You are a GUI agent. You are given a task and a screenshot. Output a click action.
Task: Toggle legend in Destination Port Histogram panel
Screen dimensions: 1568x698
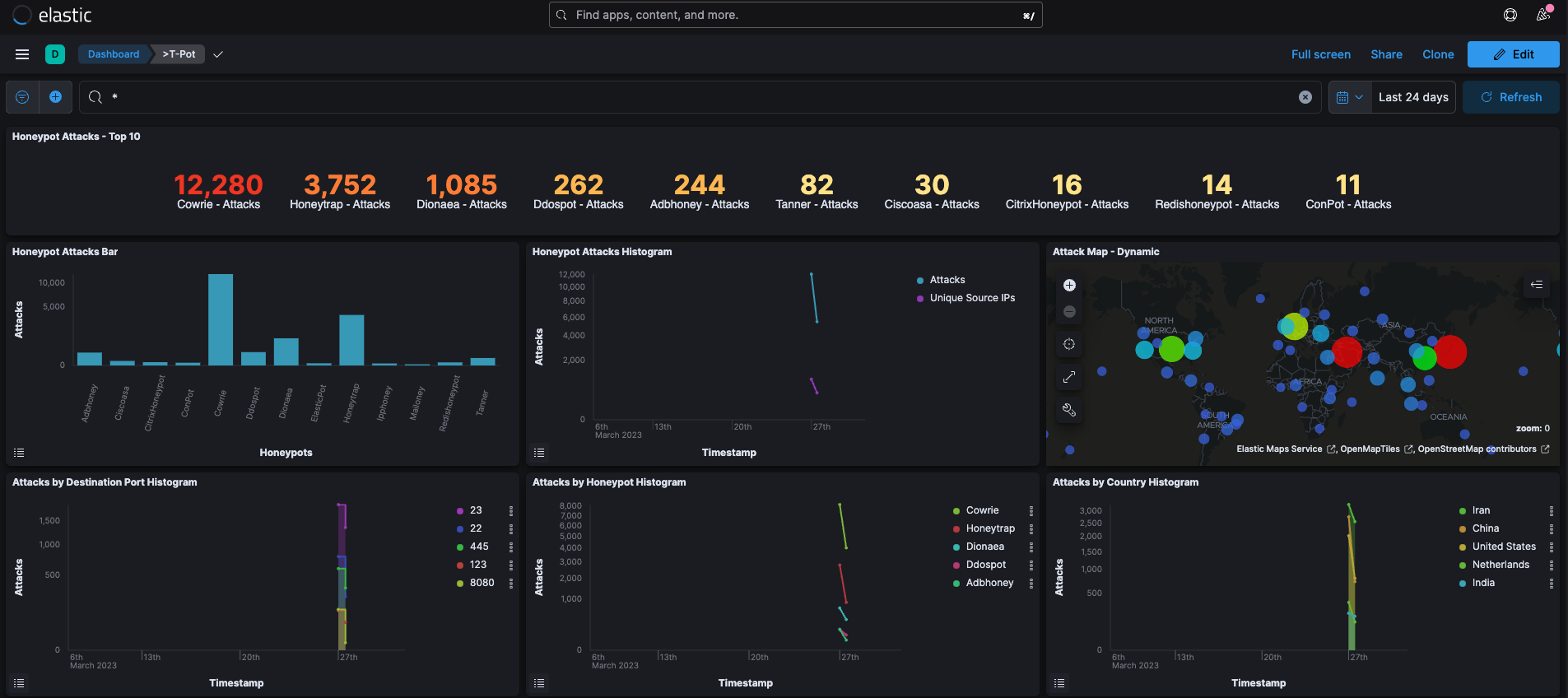click(x=19, y=683)
